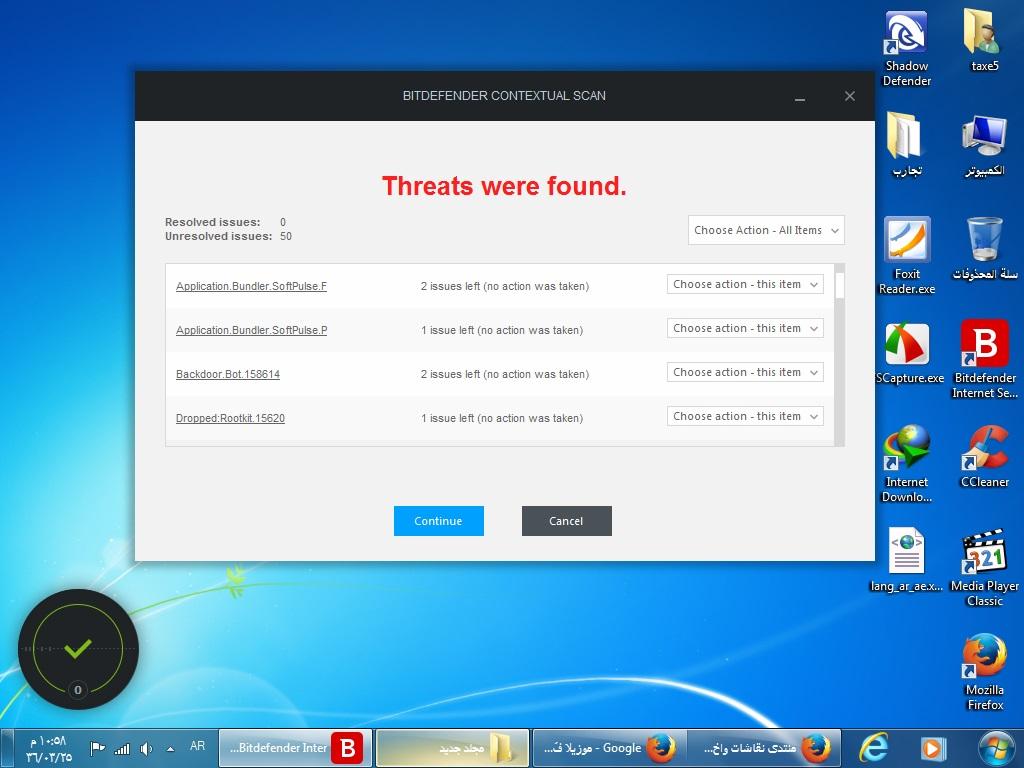Screen dimensions: 1024x768
Task: Open the Media Player Classic shortcut
Action: tap(984, 568)
